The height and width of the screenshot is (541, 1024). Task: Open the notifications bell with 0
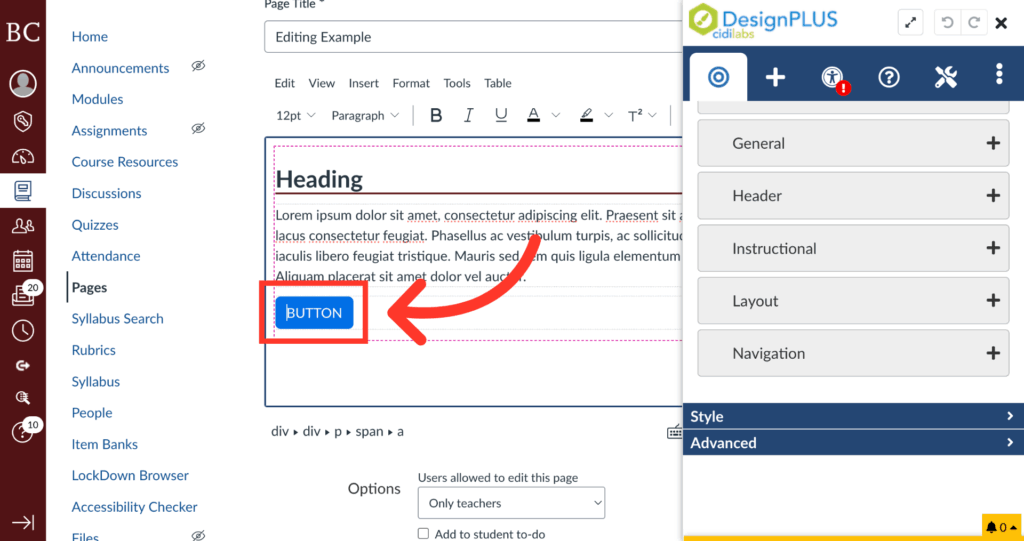tap(1001, 527)
